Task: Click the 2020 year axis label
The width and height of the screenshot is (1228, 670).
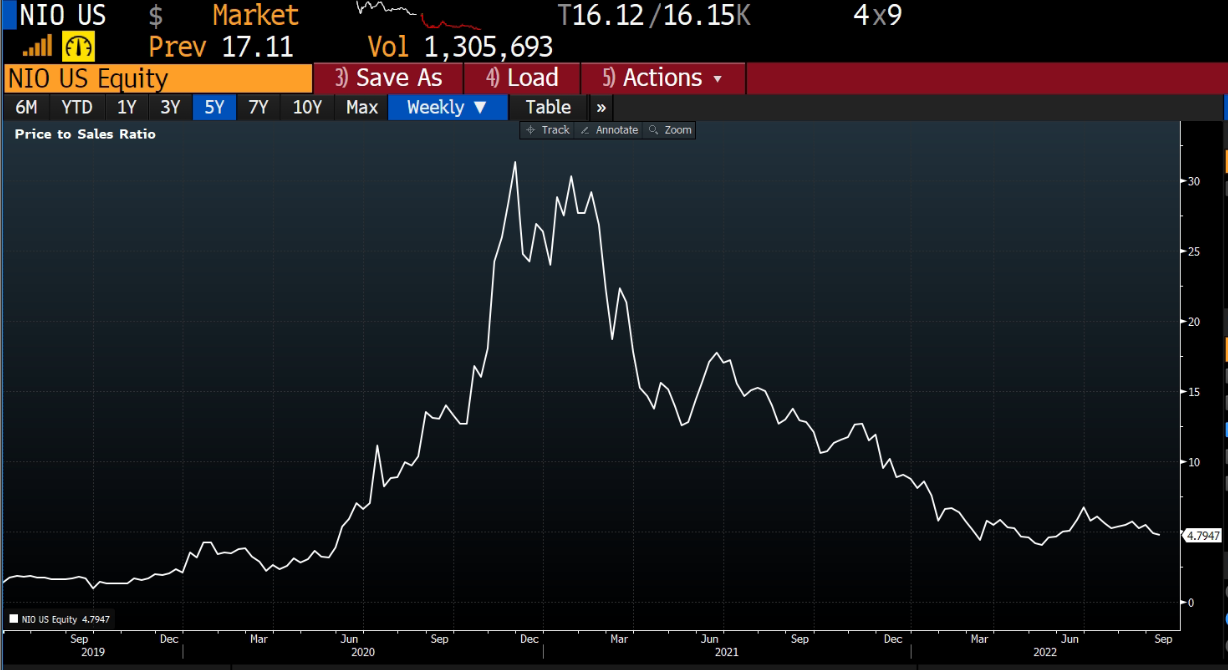Action: pyautogui.click(x=363, y=652)
